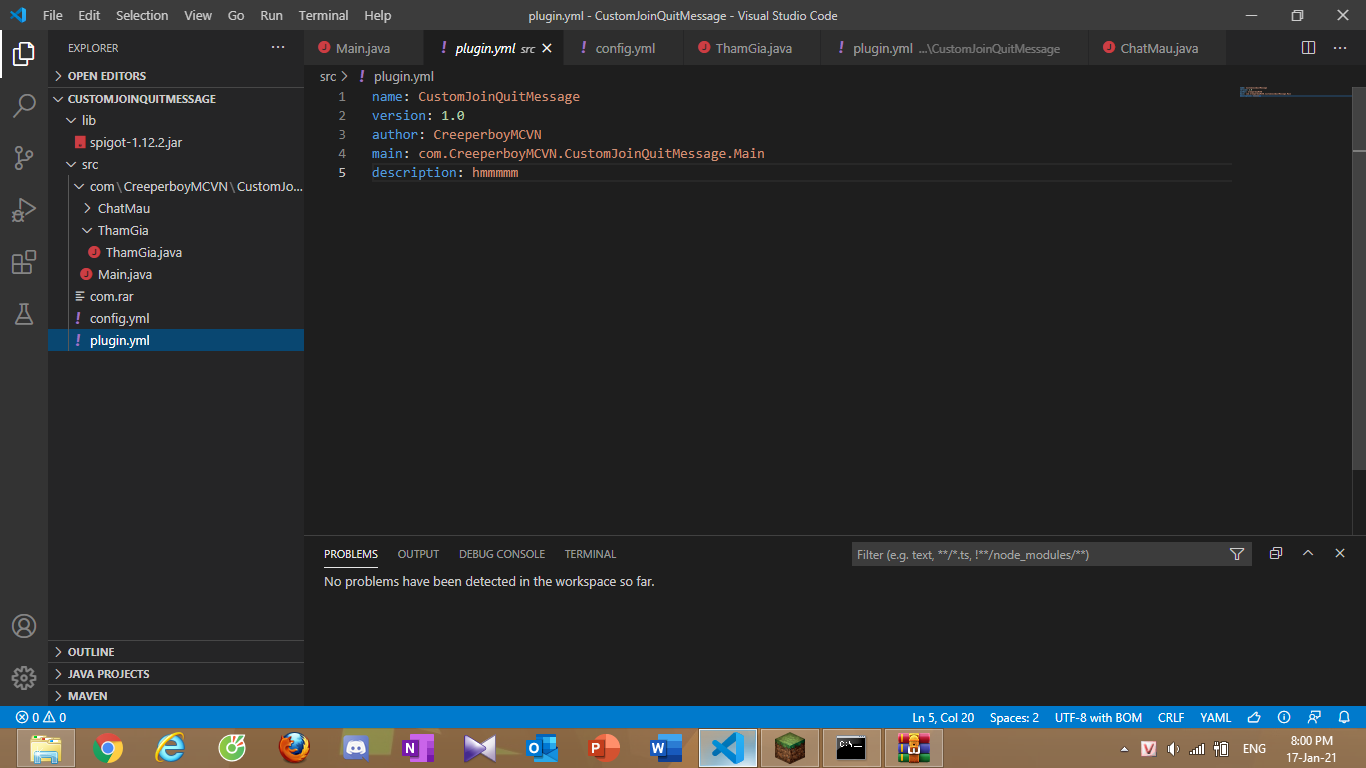
Task: Click the split editor right icon
Action: tap(1308, 48)
